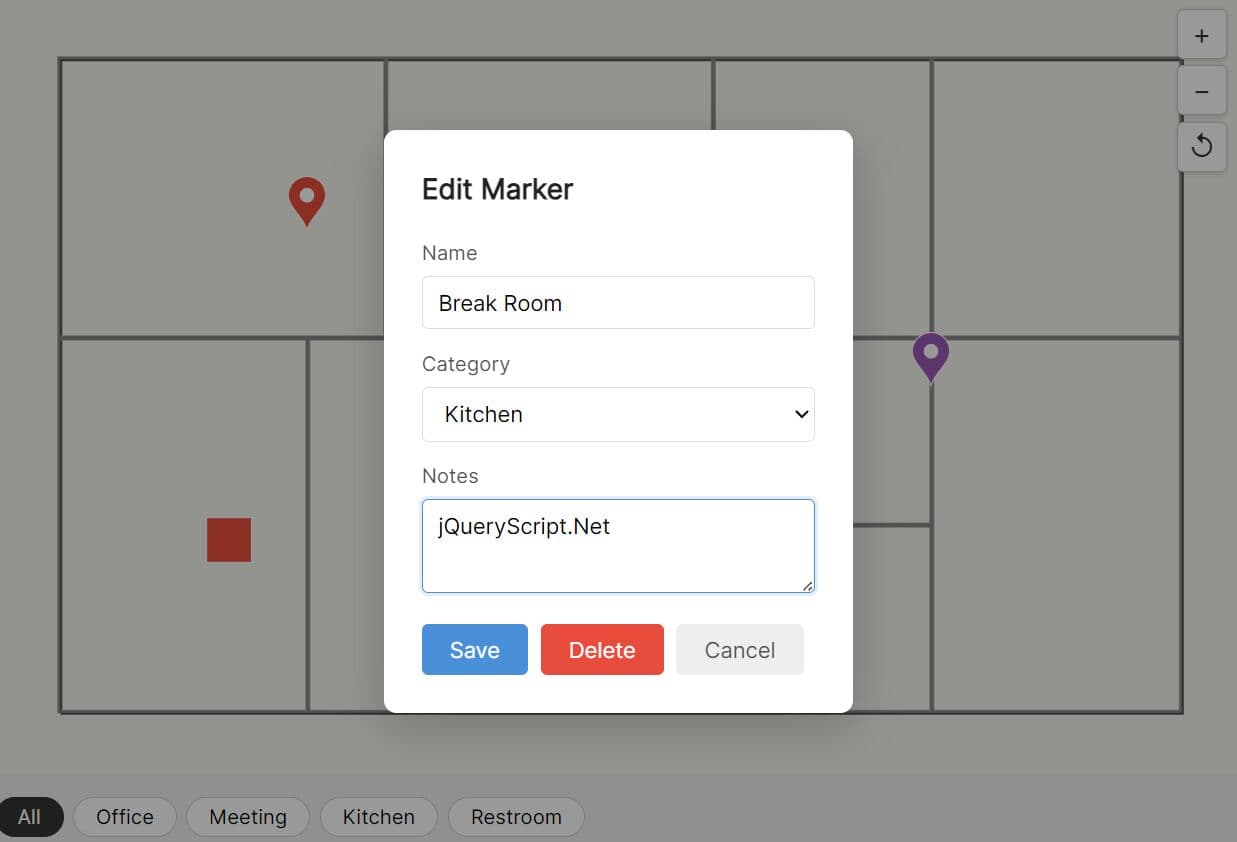The image size is (1237, 842).
Task: Toggle the Restroom category filter
Action: click(516, 816)
